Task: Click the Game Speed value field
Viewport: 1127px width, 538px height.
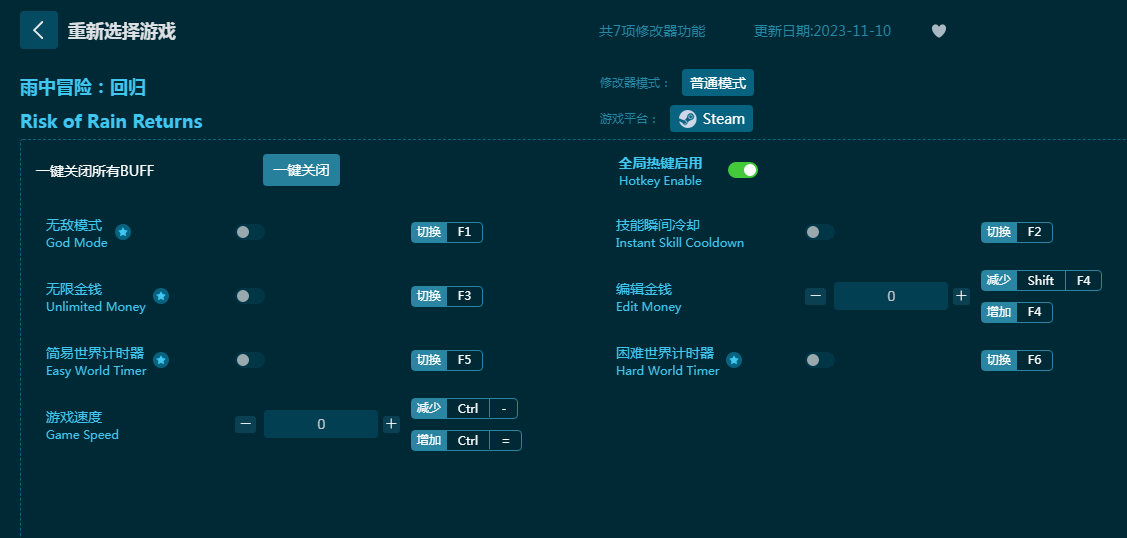Action: [321, 424]
